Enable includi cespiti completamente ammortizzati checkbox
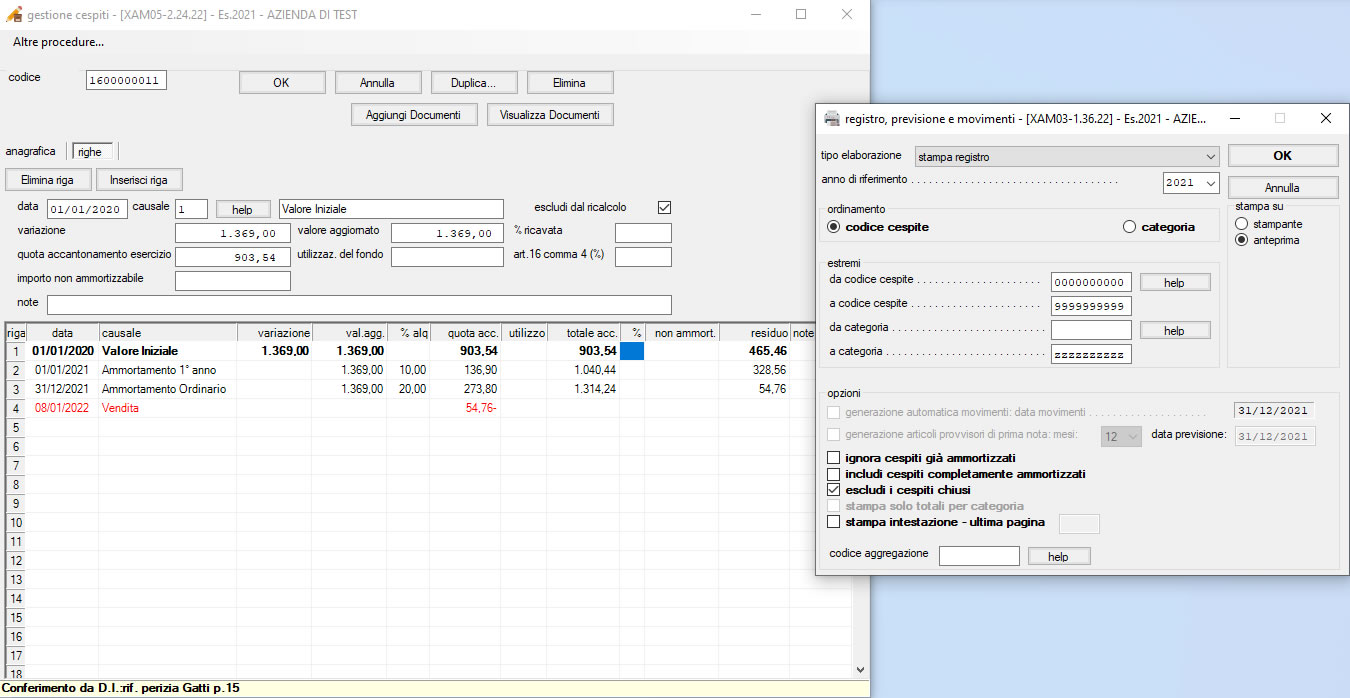The image size is (1350, 698). (834, 474)
